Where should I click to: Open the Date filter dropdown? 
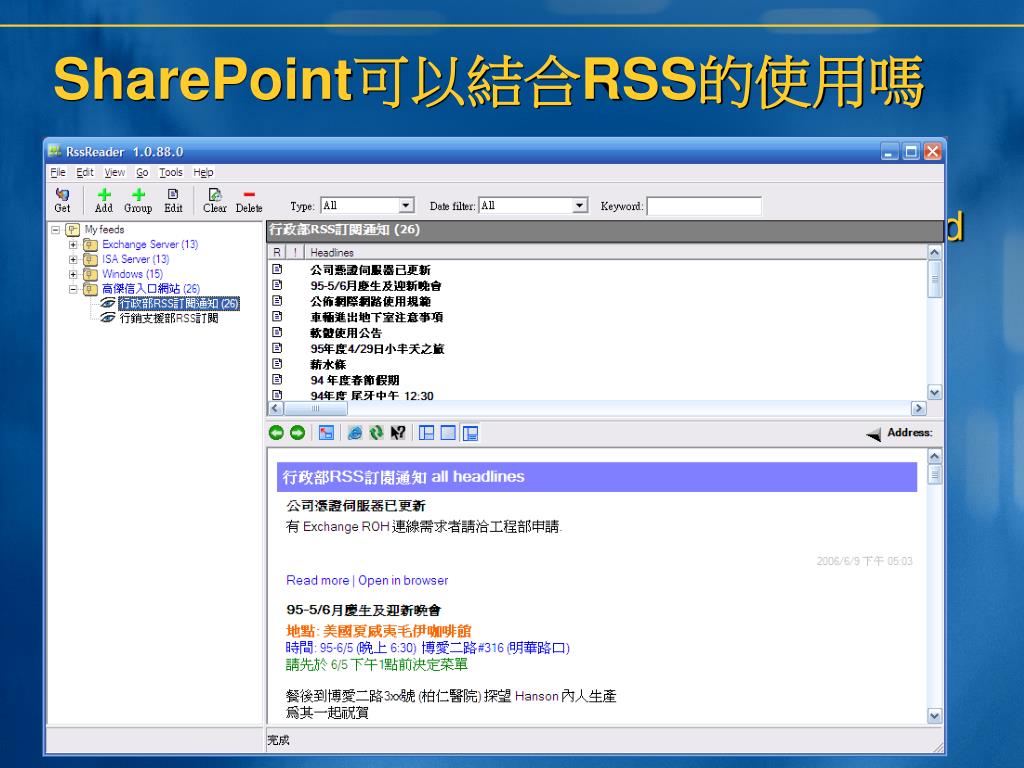[x=579, y=206]
